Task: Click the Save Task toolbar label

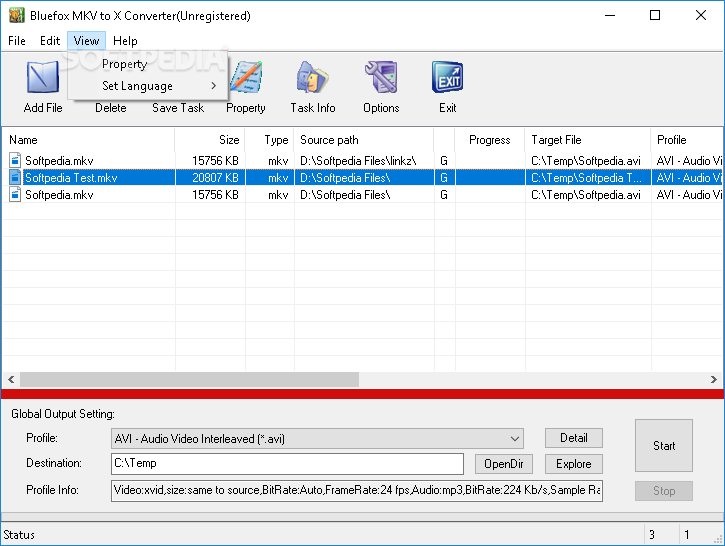Action: point(178,108)
